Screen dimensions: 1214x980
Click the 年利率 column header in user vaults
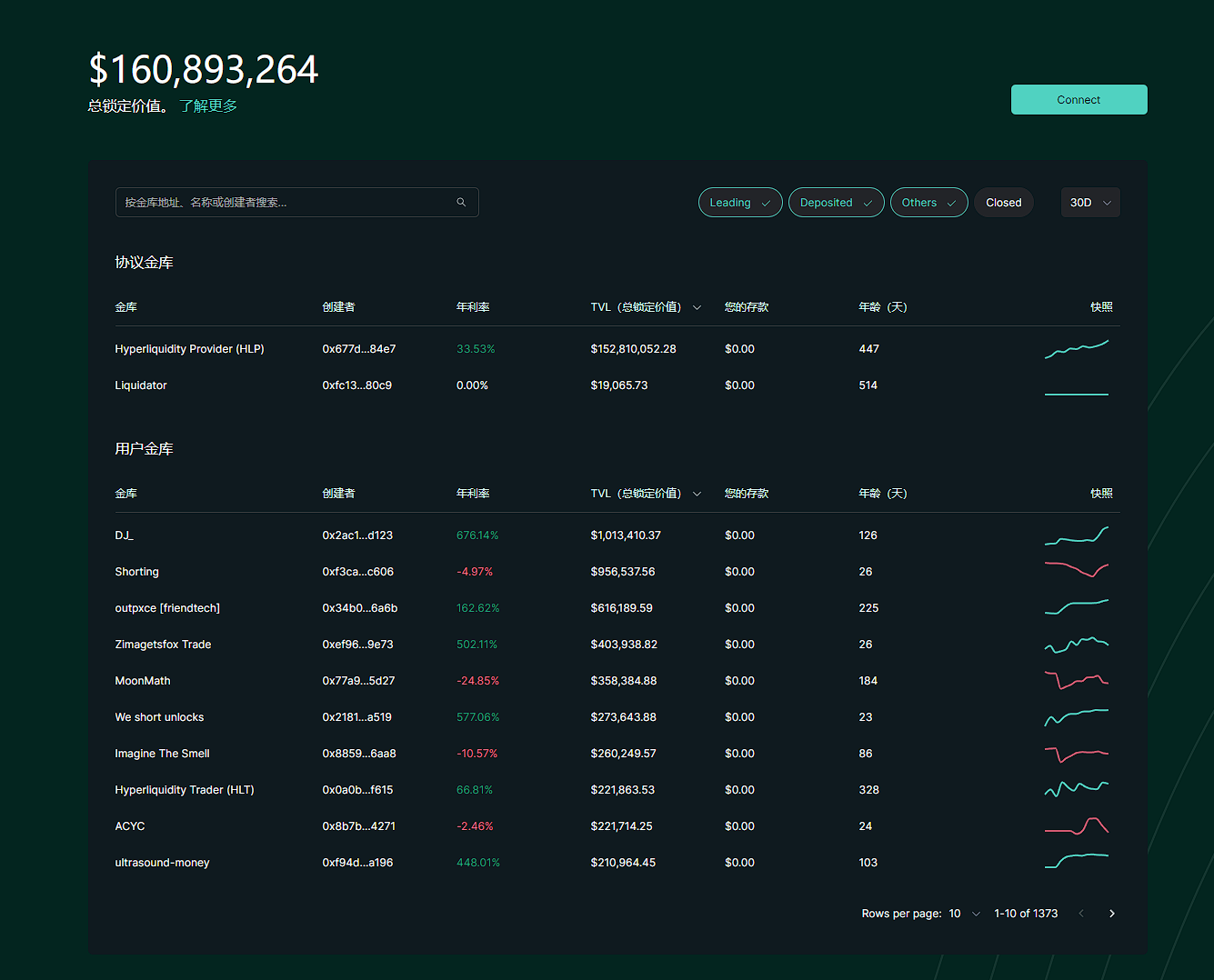pos(473,494)
